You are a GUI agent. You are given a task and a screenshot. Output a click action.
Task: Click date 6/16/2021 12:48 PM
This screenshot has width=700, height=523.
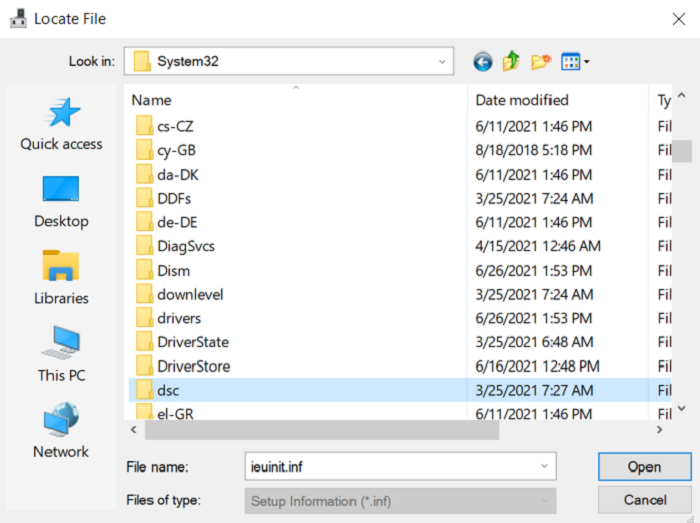[x=537, y=366]
